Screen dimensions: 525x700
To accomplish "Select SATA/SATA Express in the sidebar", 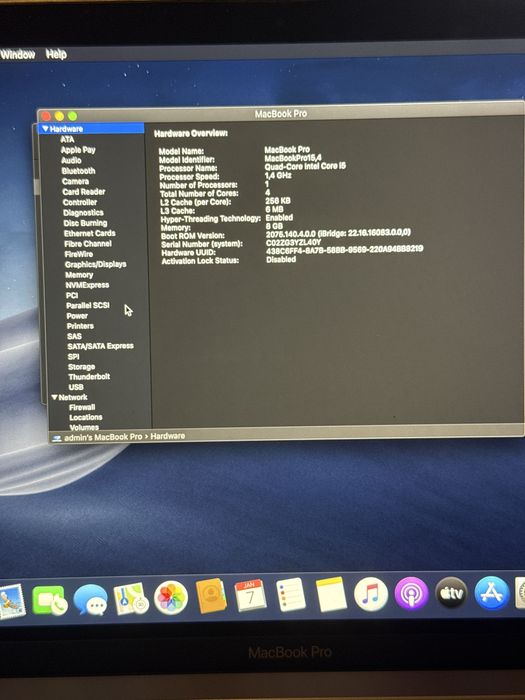I will point(100,346).
